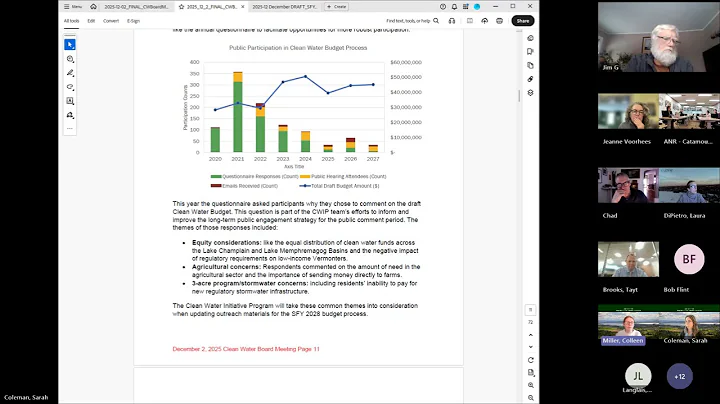720x404 pixels.
Task: Select DiPietro, Laura's video tile
Action: (689, 185)
